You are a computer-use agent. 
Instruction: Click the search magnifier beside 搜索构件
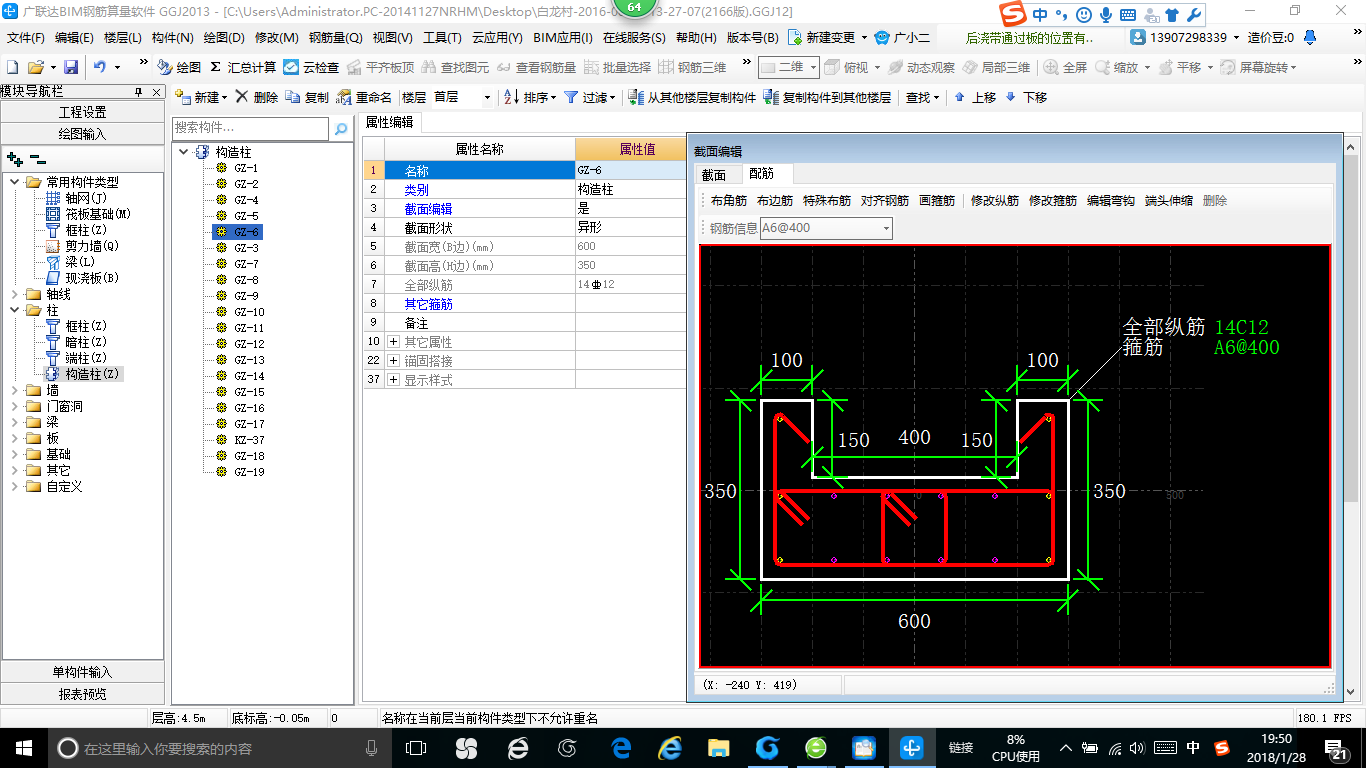[341, 128]
